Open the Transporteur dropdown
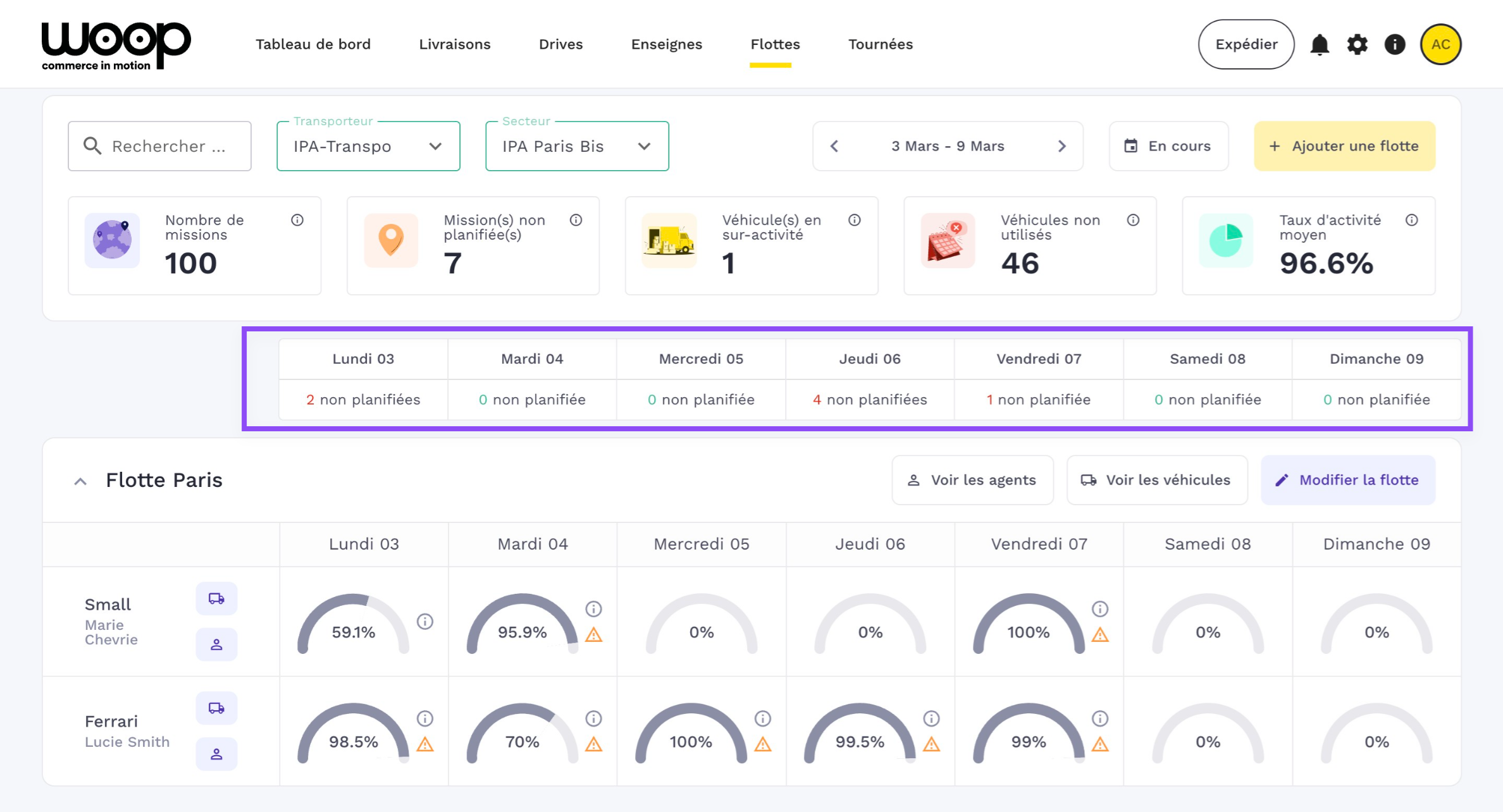The width and height of the screenshot is (1503, 812). 368,146
